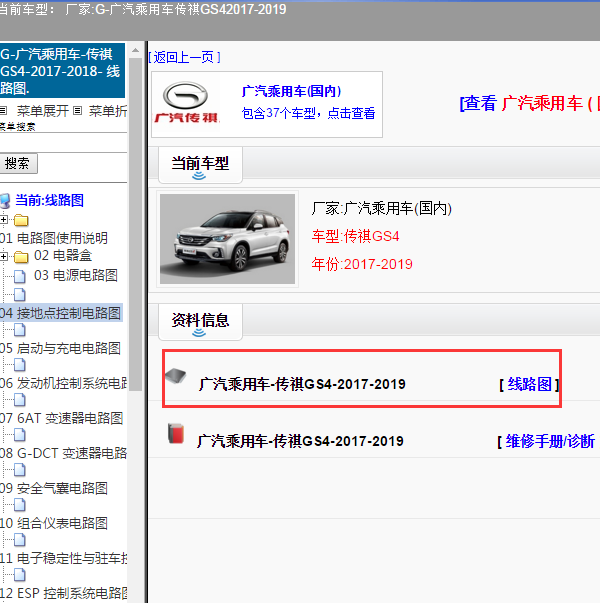Click the document icon for 04 接地点控制电路图
The height and width of the screenshot is (603, 600).
click(20, 295)
